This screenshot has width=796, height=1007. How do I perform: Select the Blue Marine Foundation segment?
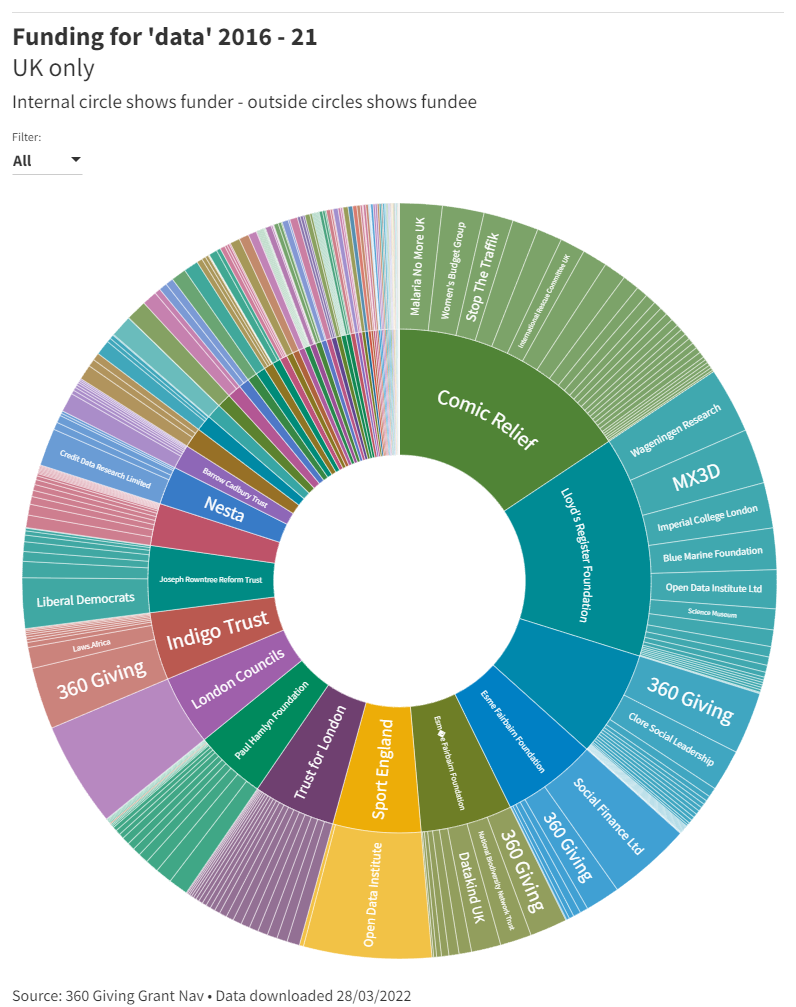pos(712,554)
